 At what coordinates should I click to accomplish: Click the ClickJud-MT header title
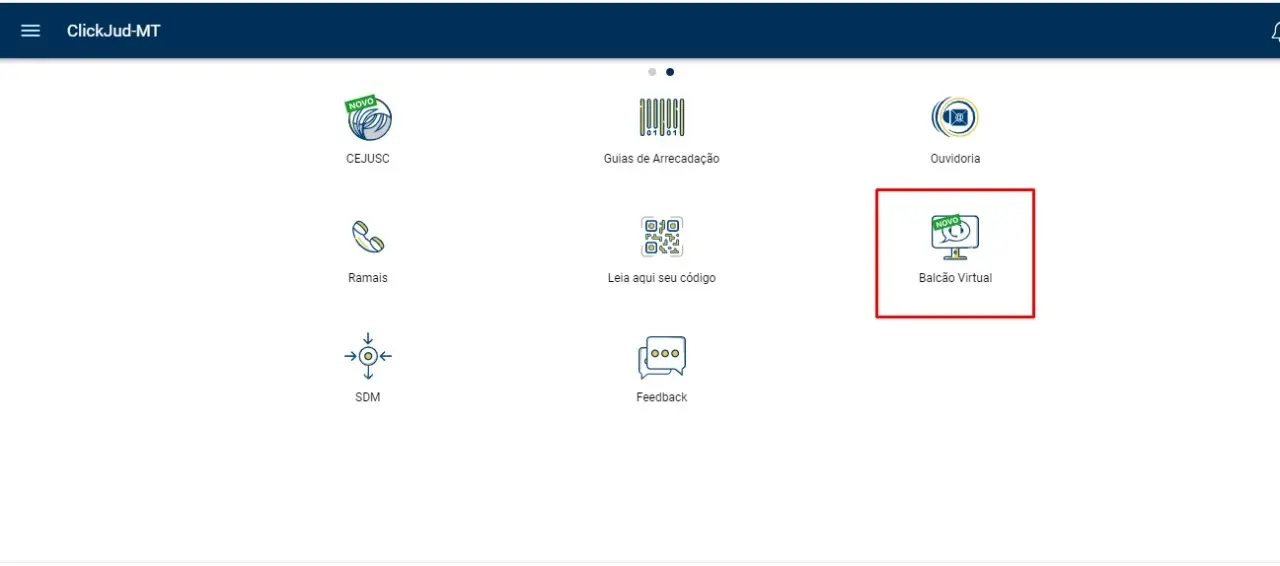point(113,30)
